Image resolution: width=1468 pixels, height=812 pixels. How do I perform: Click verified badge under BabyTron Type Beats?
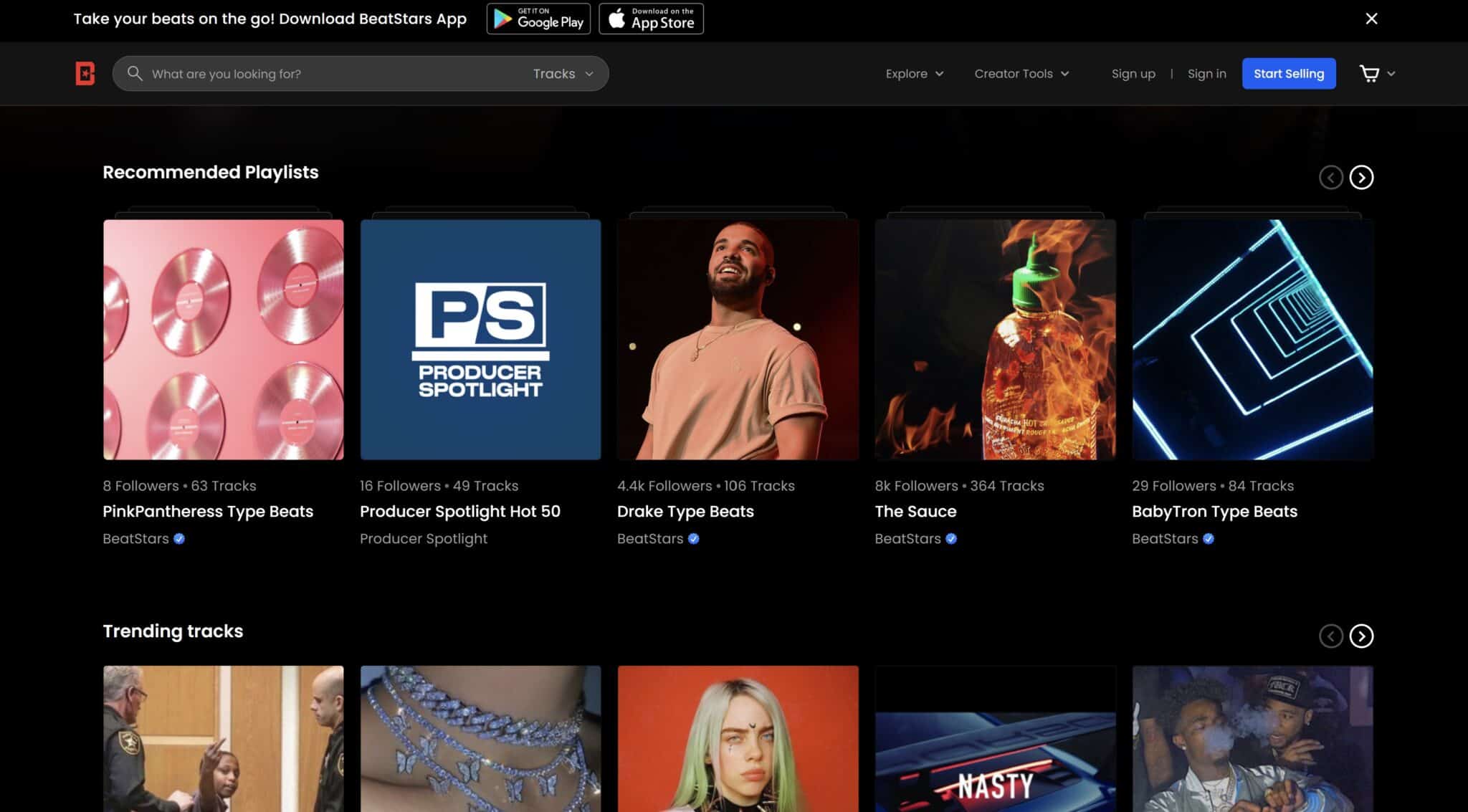click(1209, 539)
